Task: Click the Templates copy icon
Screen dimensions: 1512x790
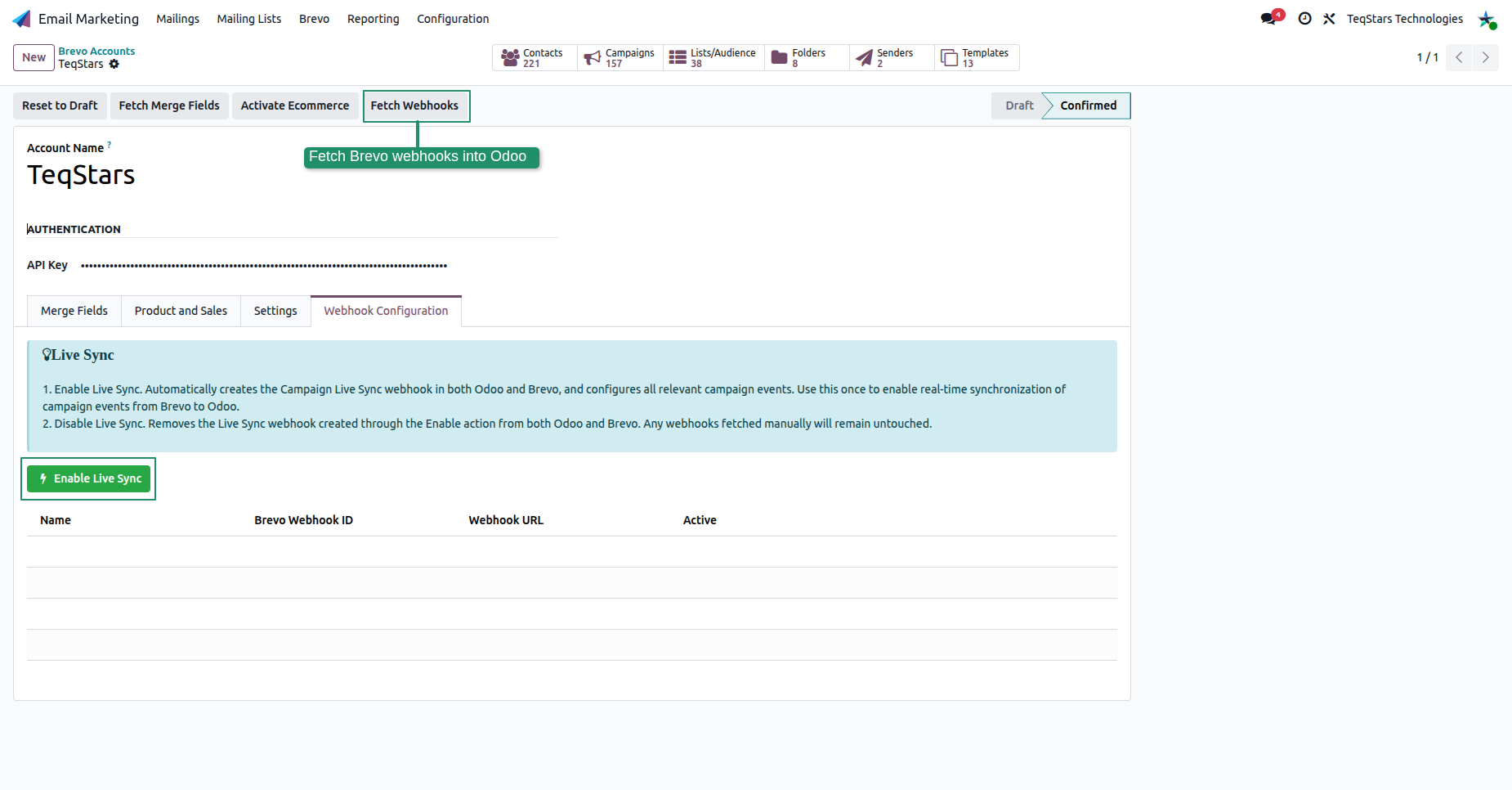Action: tap(949, 57)
